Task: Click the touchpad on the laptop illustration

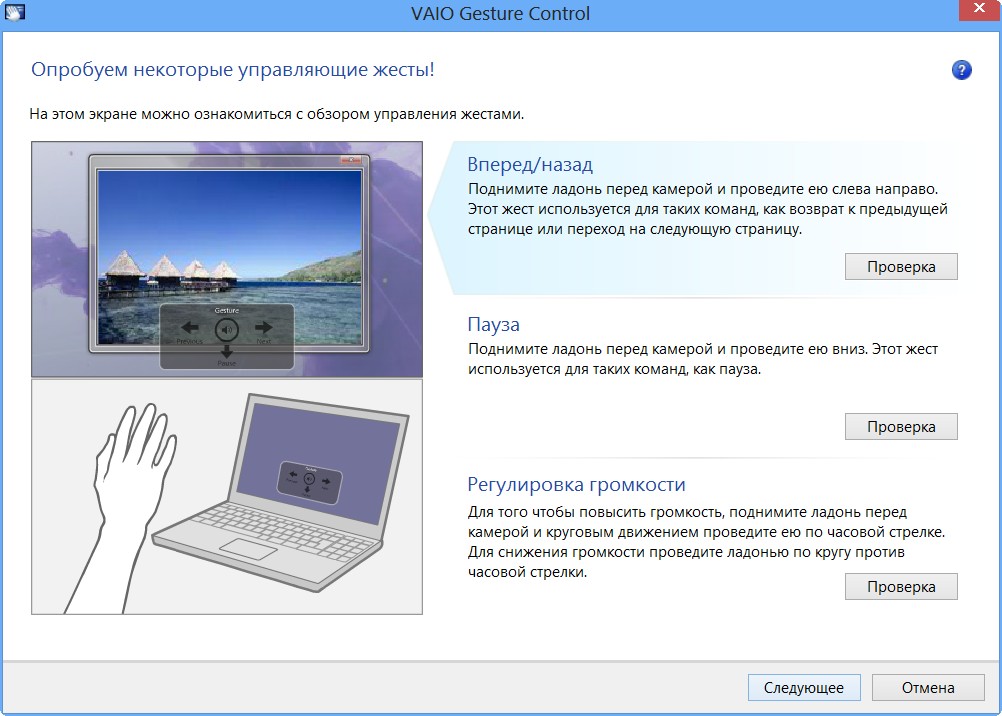Action: coord(248,548)
